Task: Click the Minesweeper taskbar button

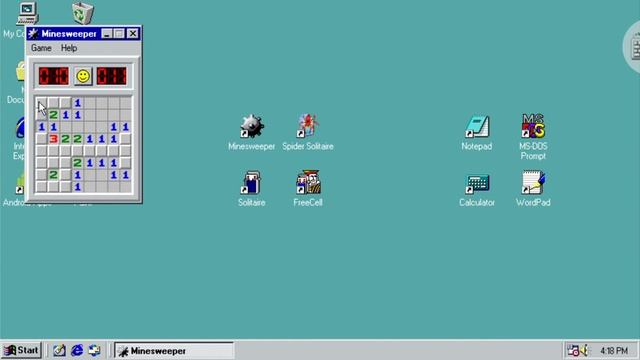Action: (174, 351)
